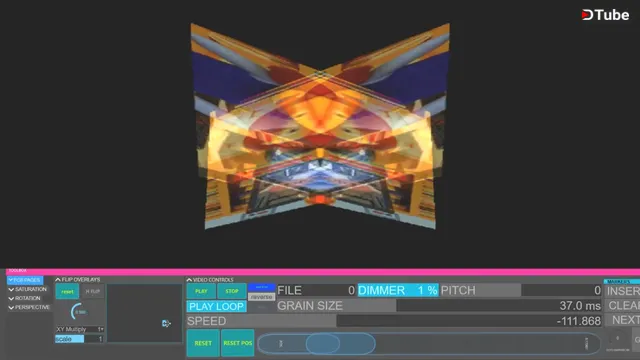
Task: Click the scale value field
Action: click(80, 339)
